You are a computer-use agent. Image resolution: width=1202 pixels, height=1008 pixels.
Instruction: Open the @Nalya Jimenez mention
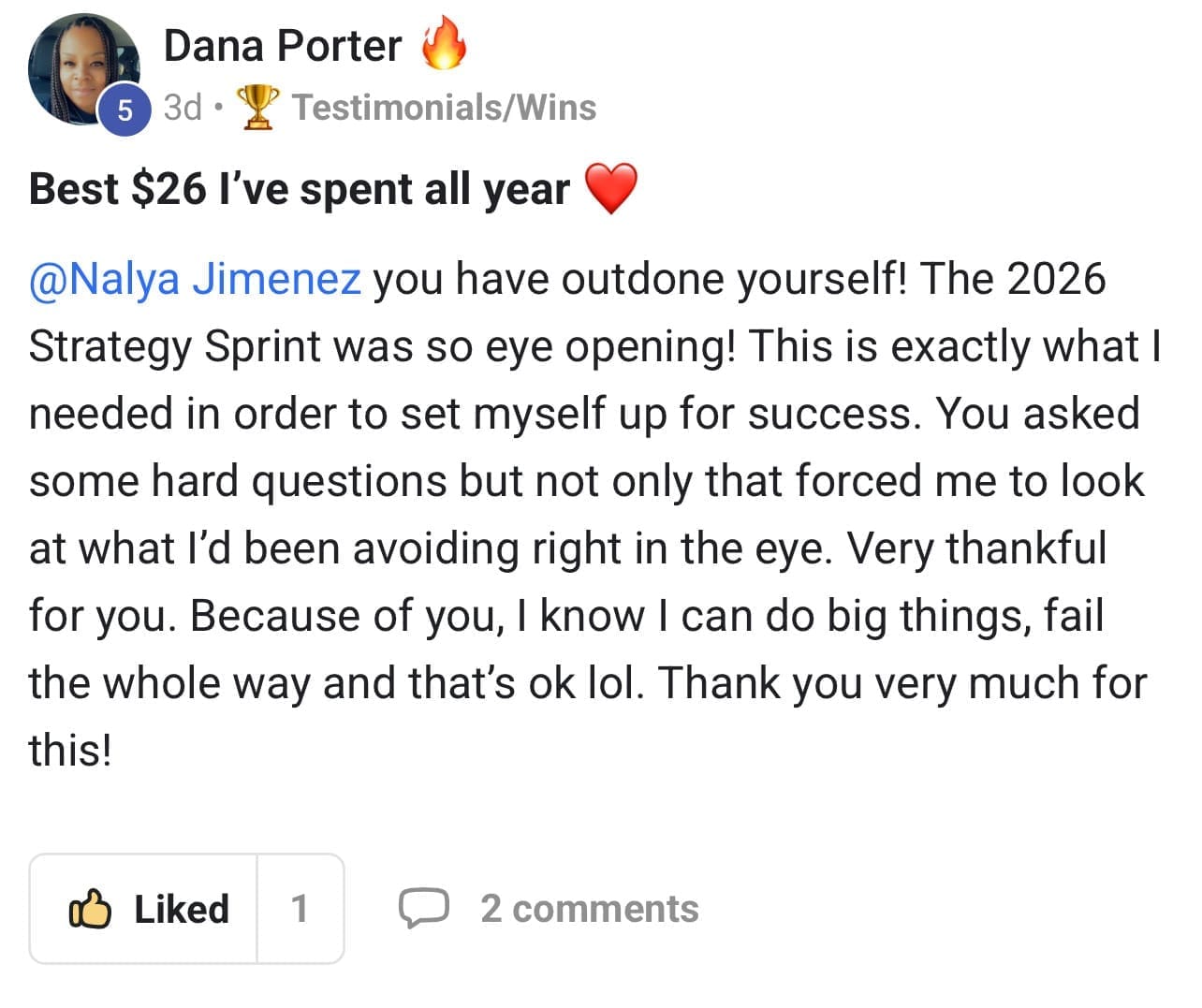click(195, 279)
